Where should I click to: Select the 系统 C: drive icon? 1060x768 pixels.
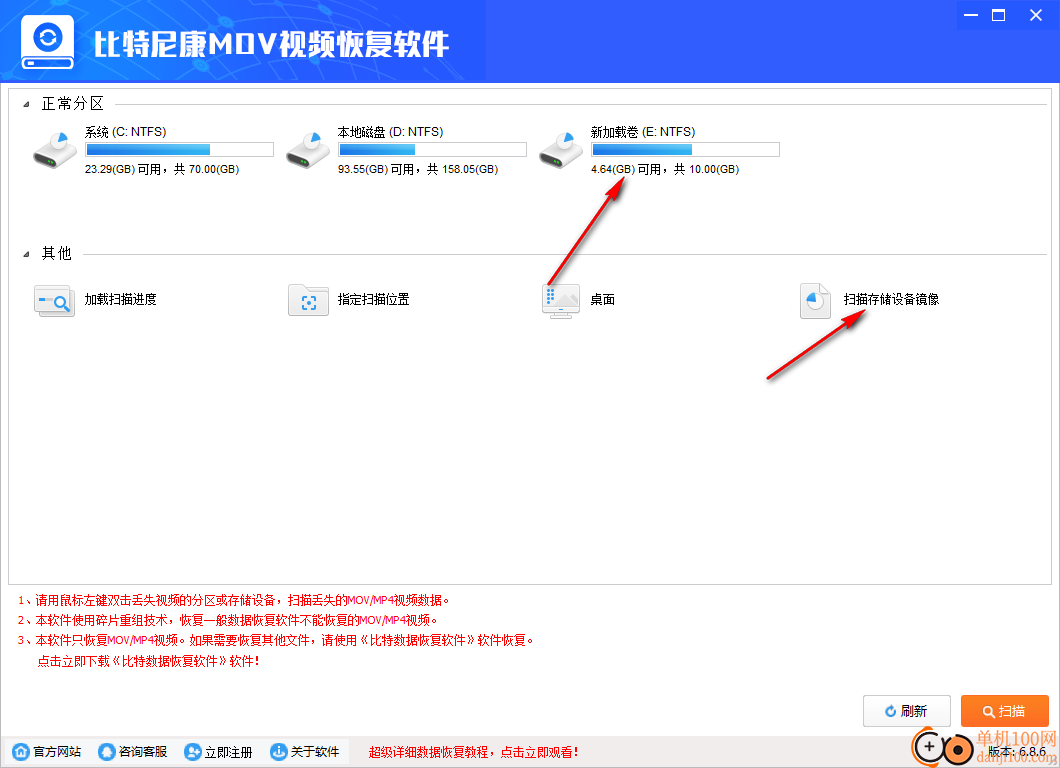click(x=55, y=150)
